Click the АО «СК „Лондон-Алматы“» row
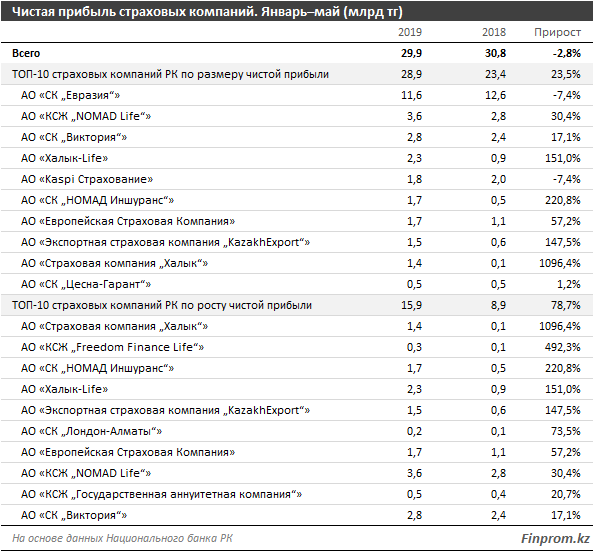 tap(296, 431)
